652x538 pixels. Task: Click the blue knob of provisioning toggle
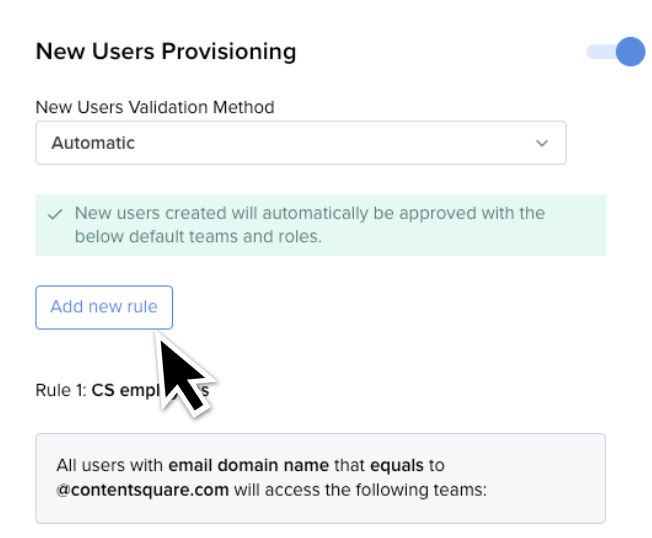click(x=630, y=52)
